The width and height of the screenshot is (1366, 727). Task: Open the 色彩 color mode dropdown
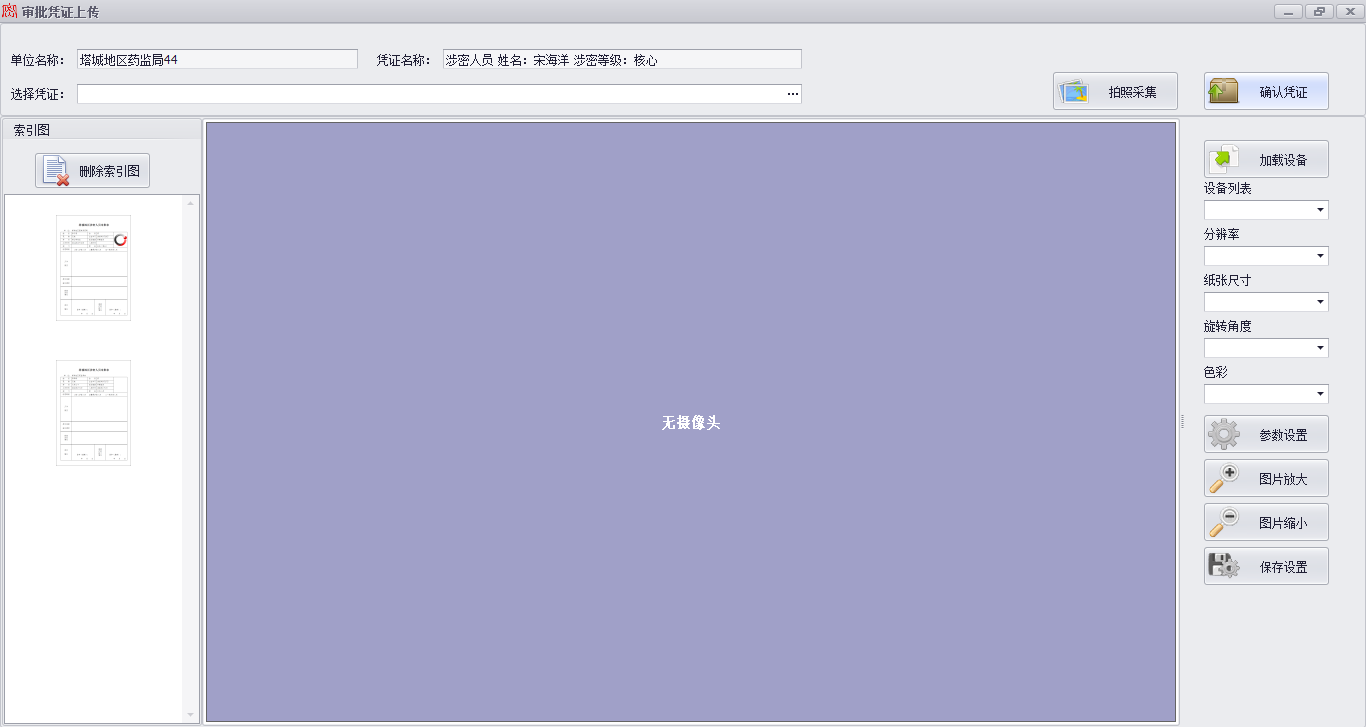click(x=1320, y=394)
